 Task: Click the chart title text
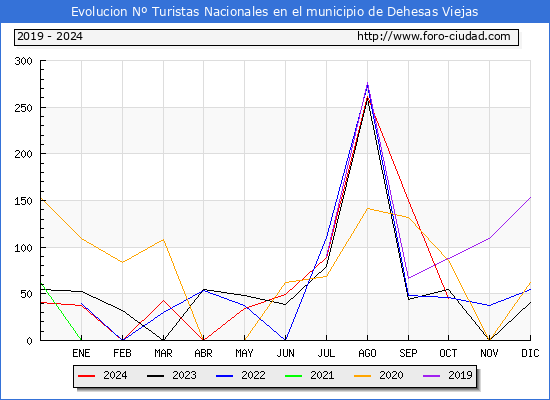point(275,12)
